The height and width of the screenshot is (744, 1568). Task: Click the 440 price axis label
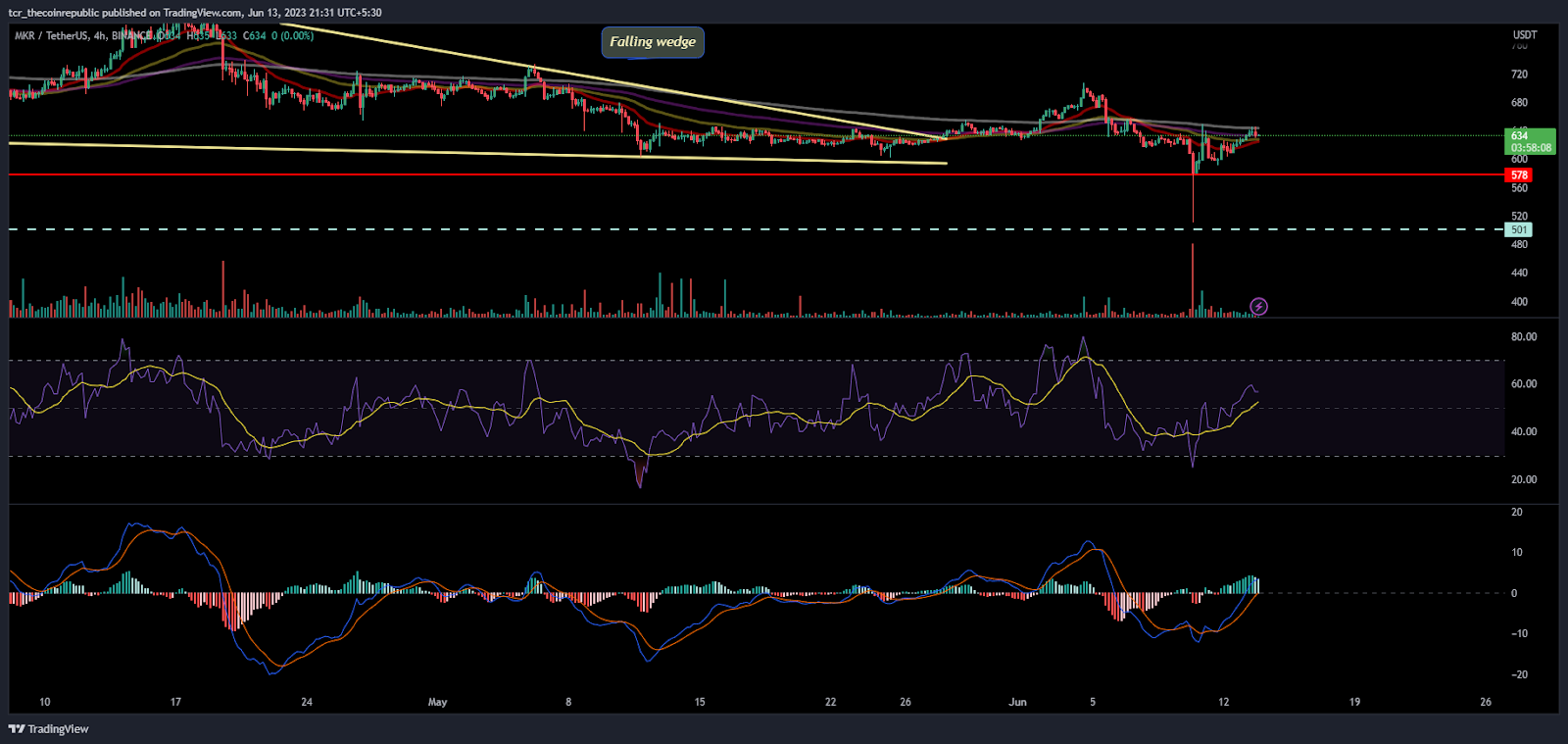1519,273
